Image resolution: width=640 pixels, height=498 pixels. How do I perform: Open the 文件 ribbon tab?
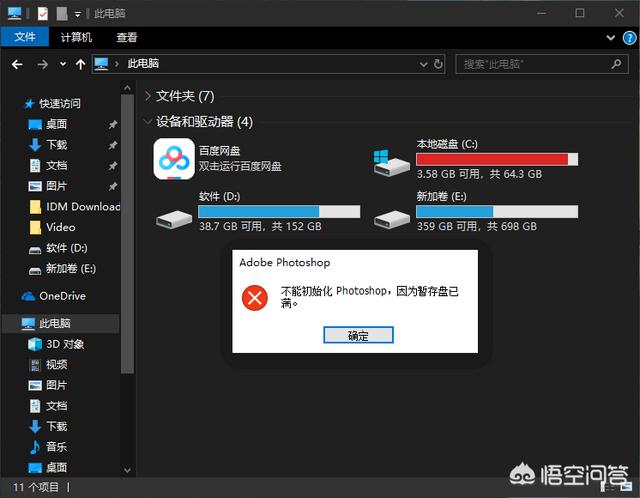pos(25,37)
